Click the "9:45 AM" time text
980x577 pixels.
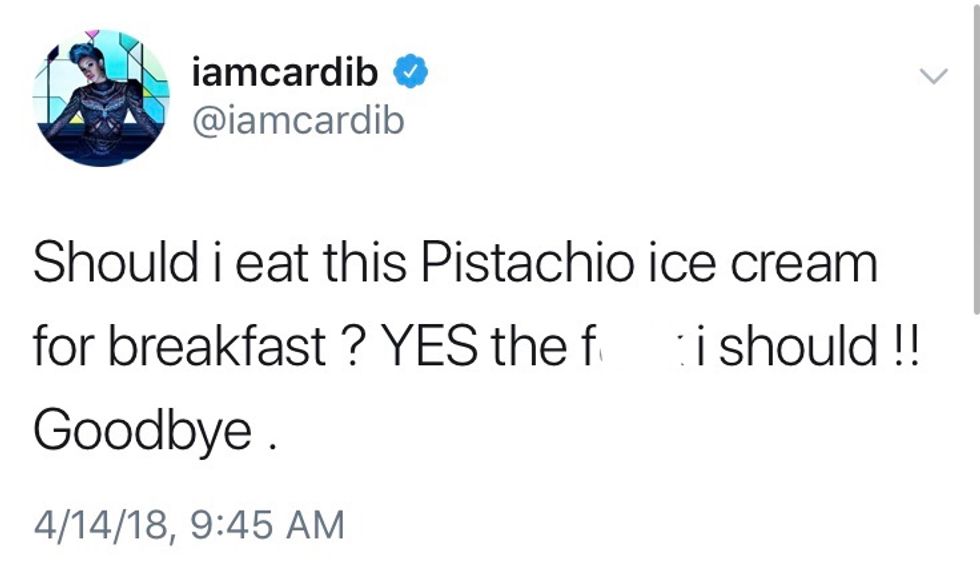(267, 525)
